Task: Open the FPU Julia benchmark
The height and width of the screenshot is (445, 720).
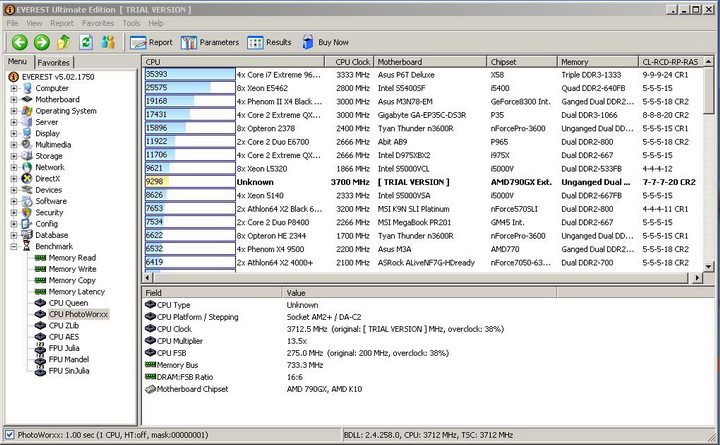Action: (64, 348)
